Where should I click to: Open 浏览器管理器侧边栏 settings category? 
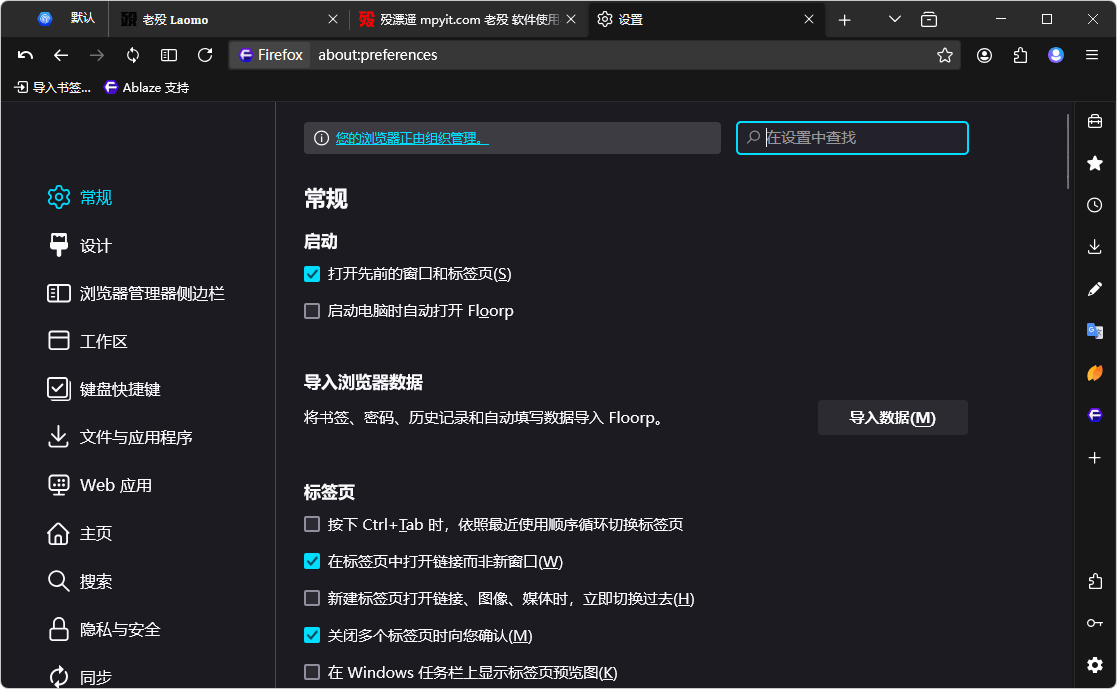(x=135, y=294)
